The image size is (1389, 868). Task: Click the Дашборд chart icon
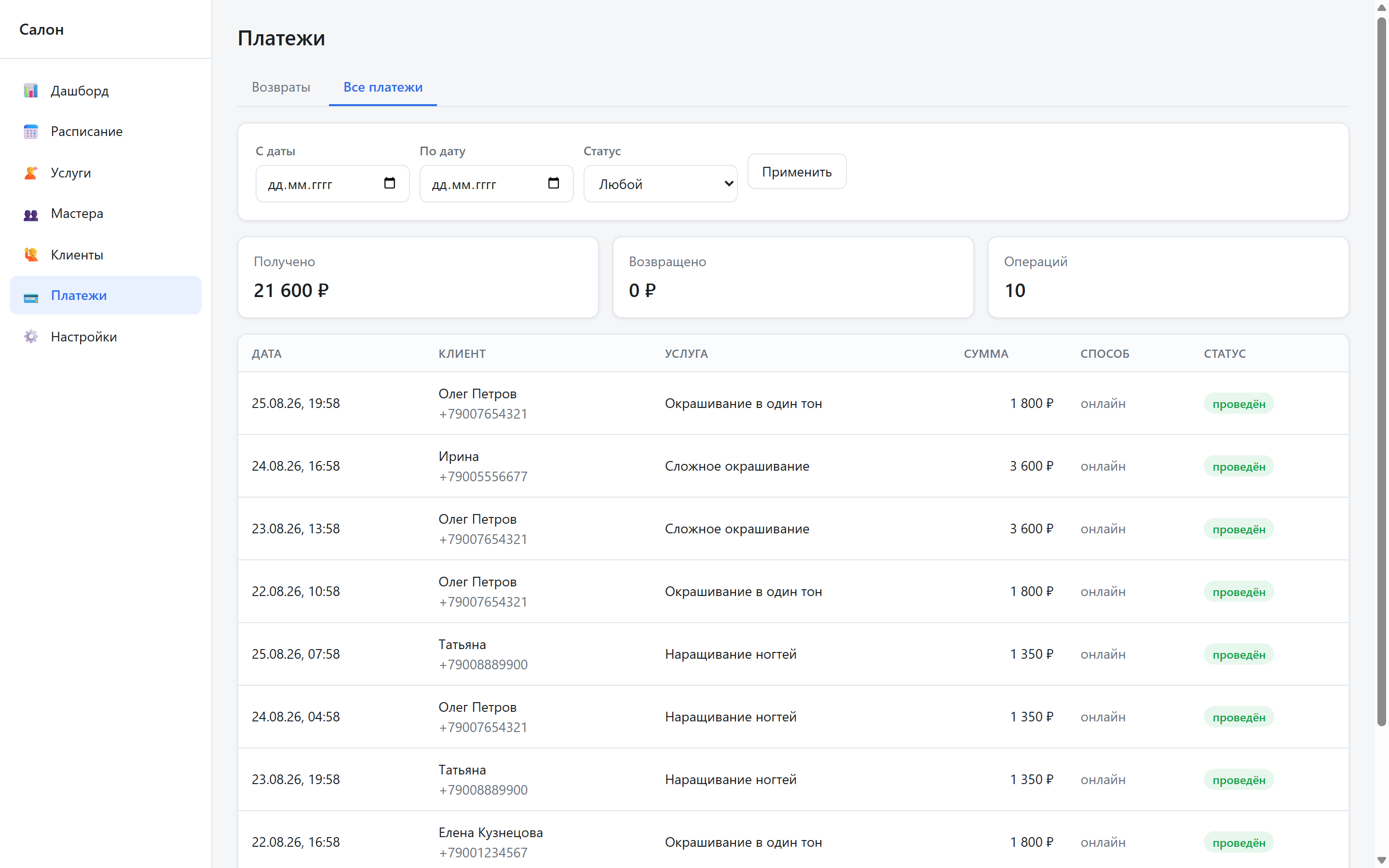tap(31, 91)
